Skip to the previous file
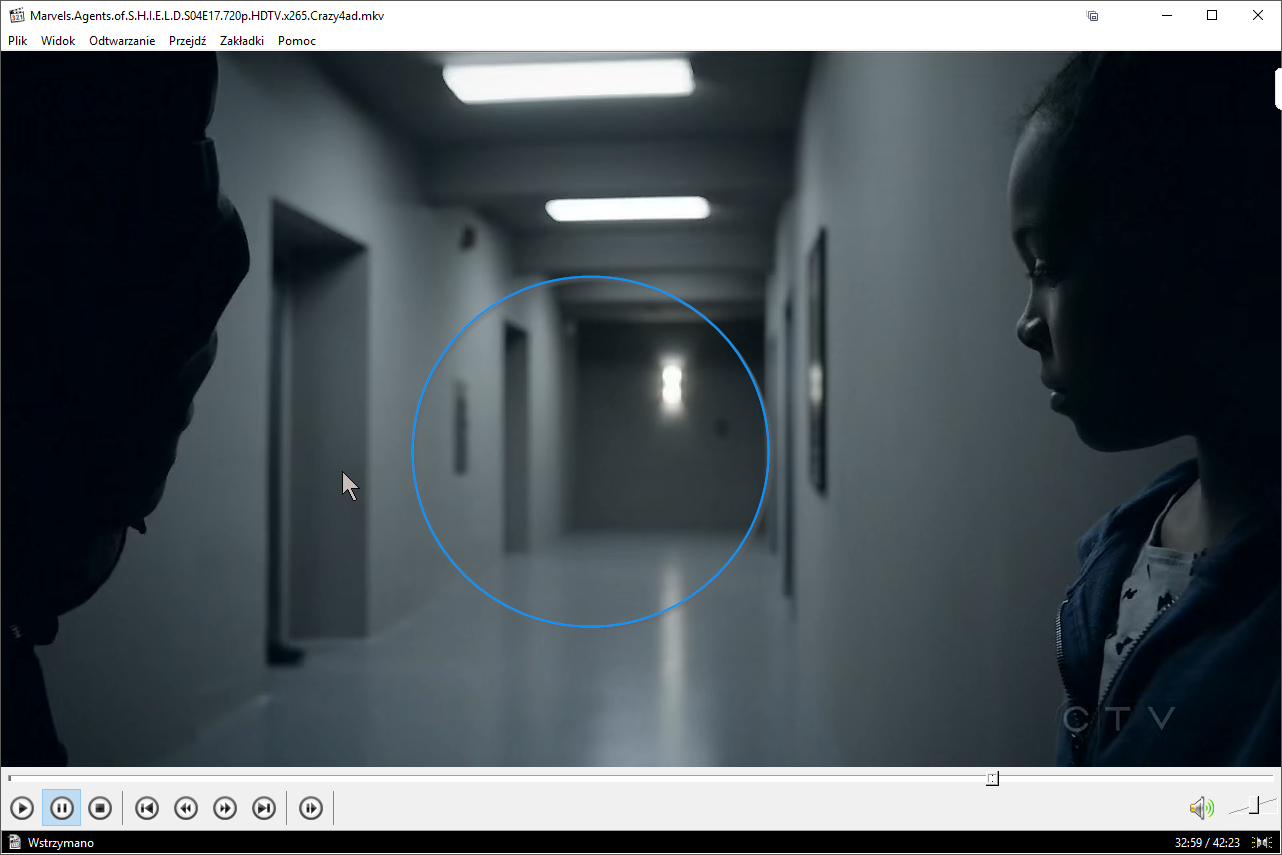The width and height of the screenshot is (1282, 855). click(x=147, y=808)
